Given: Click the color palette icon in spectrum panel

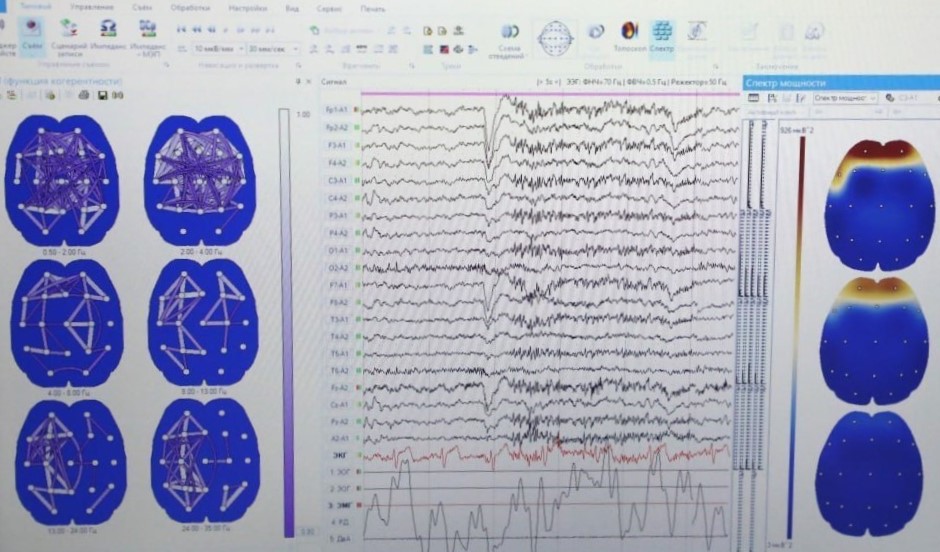Looking at the screenshot, I should click(x=890, y=98).
